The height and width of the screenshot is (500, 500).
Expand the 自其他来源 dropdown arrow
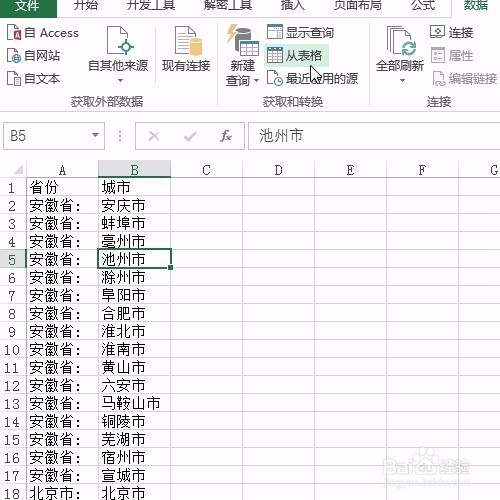(120, 80)
